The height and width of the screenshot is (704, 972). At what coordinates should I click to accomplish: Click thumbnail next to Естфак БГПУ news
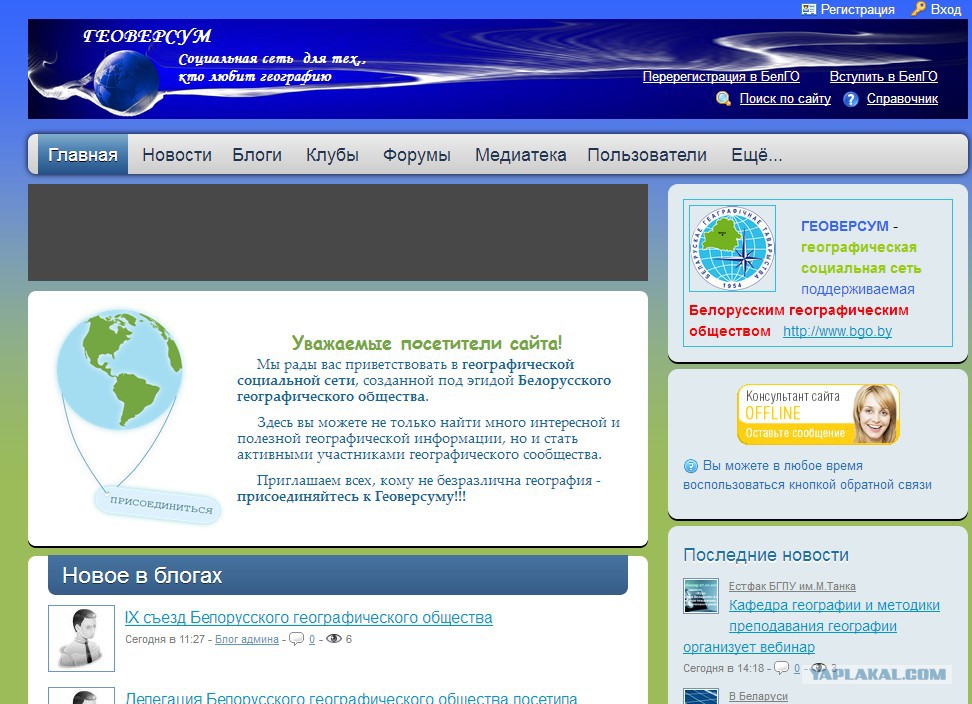pos(700,596)
